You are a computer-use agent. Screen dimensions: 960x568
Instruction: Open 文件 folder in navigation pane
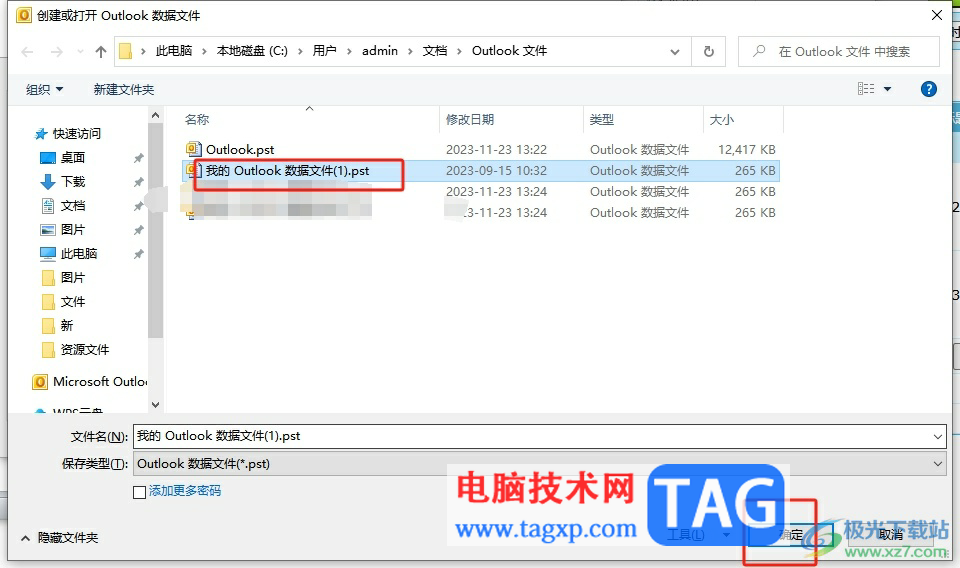pyautogui.click(x=73, y=302)
